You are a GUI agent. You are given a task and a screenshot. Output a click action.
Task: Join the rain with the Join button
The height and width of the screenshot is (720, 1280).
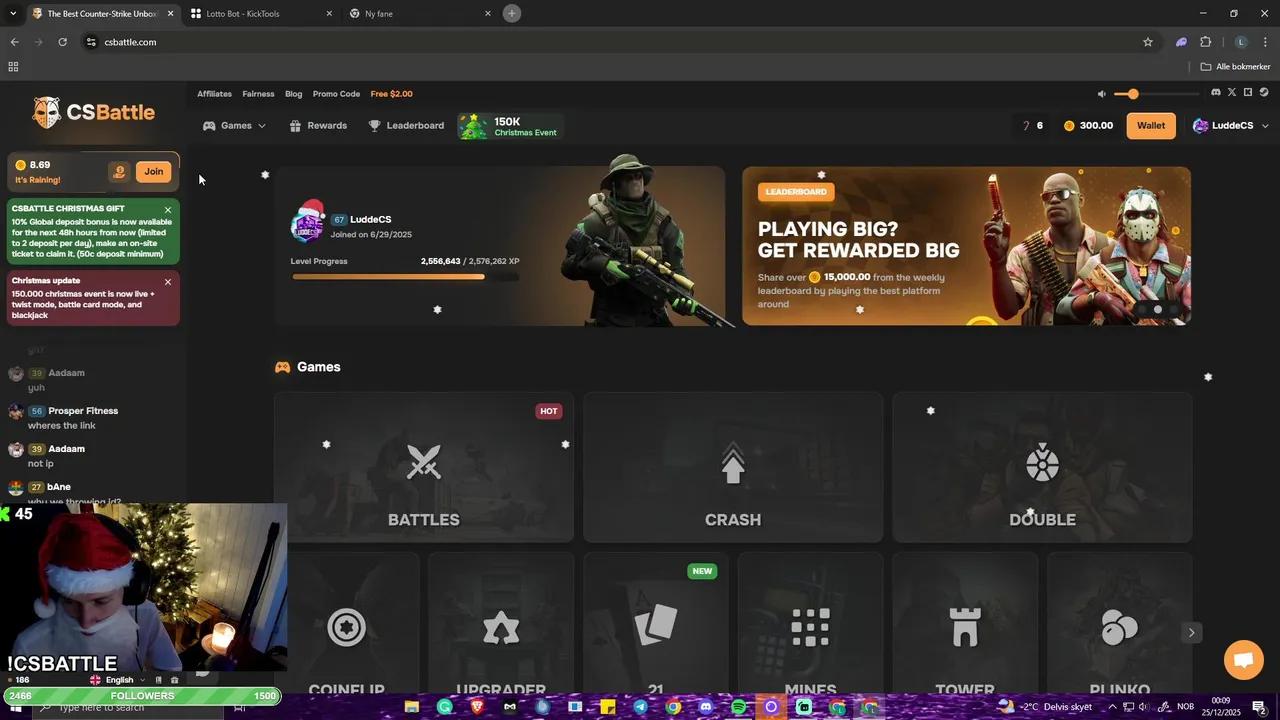click(153, 171)
